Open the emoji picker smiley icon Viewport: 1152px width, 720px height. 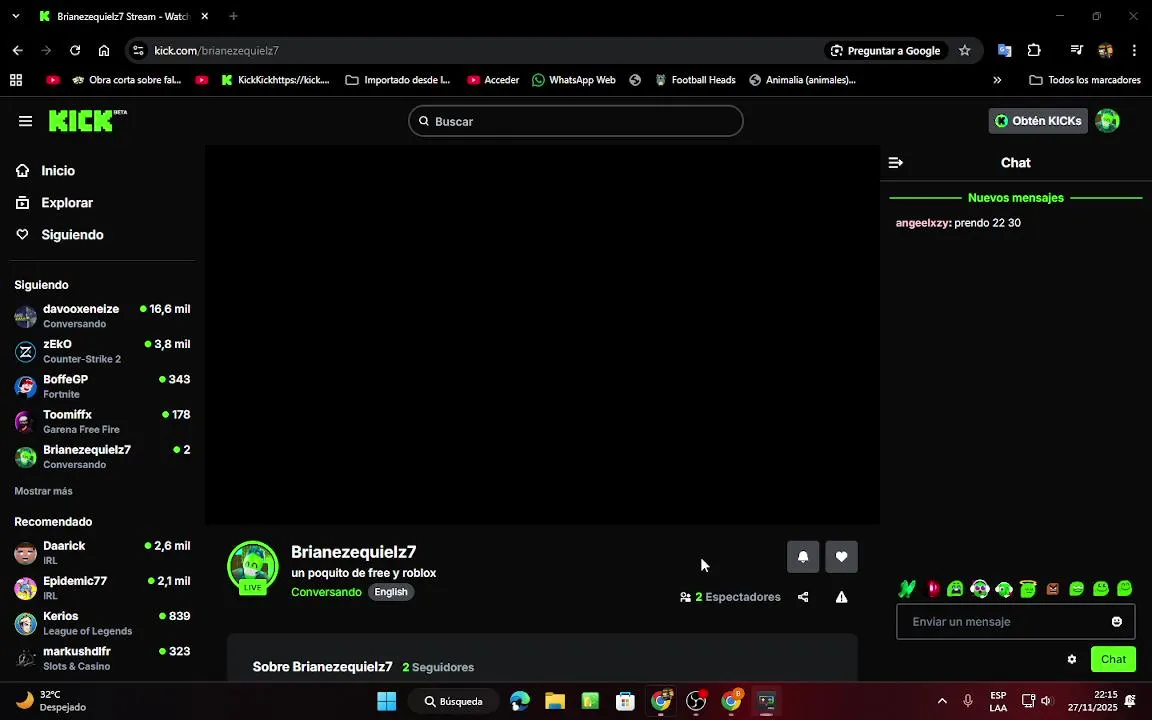(1117, 622)
